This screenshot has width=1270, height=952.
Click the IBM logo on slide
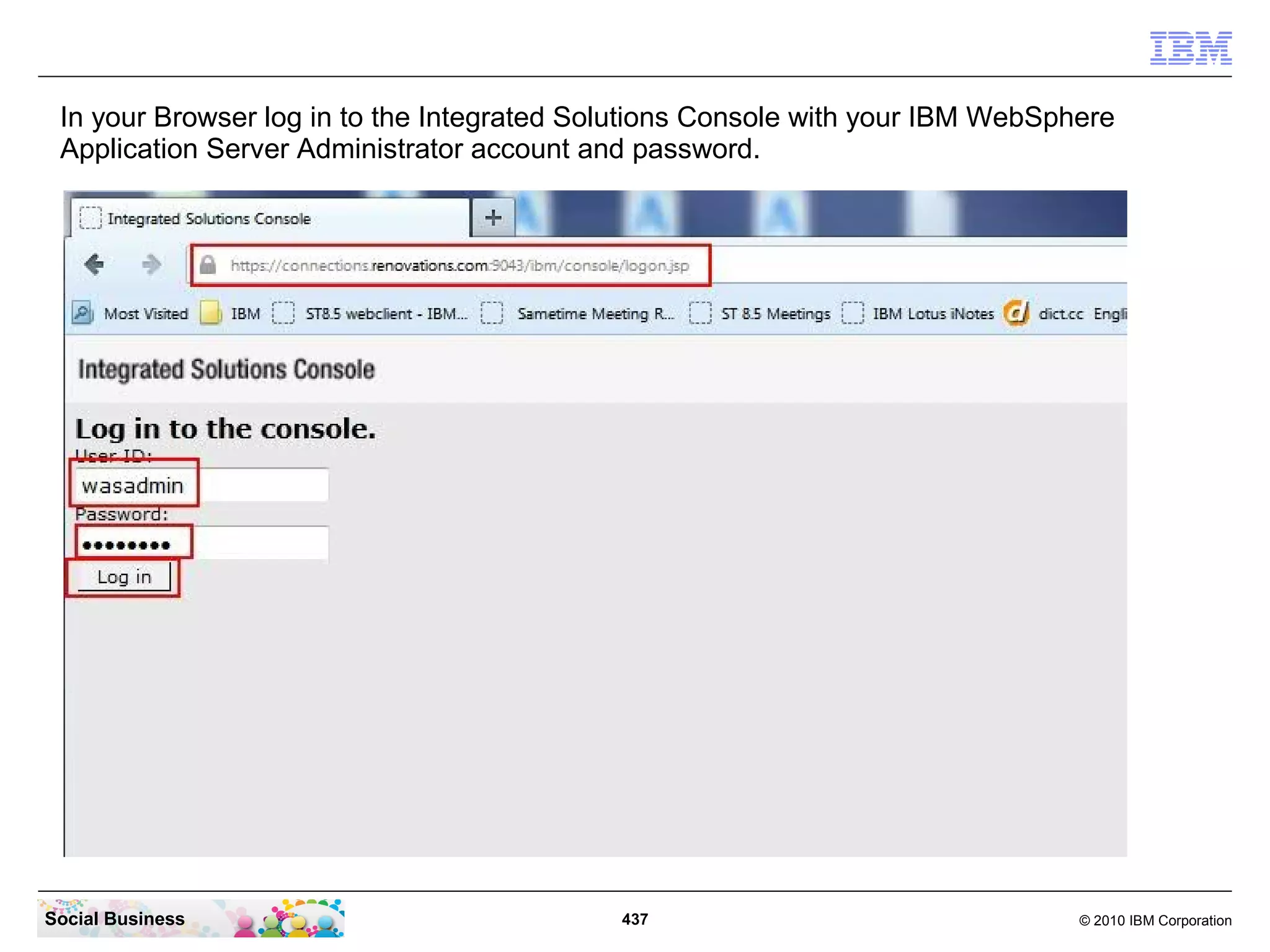(1191, 48)
